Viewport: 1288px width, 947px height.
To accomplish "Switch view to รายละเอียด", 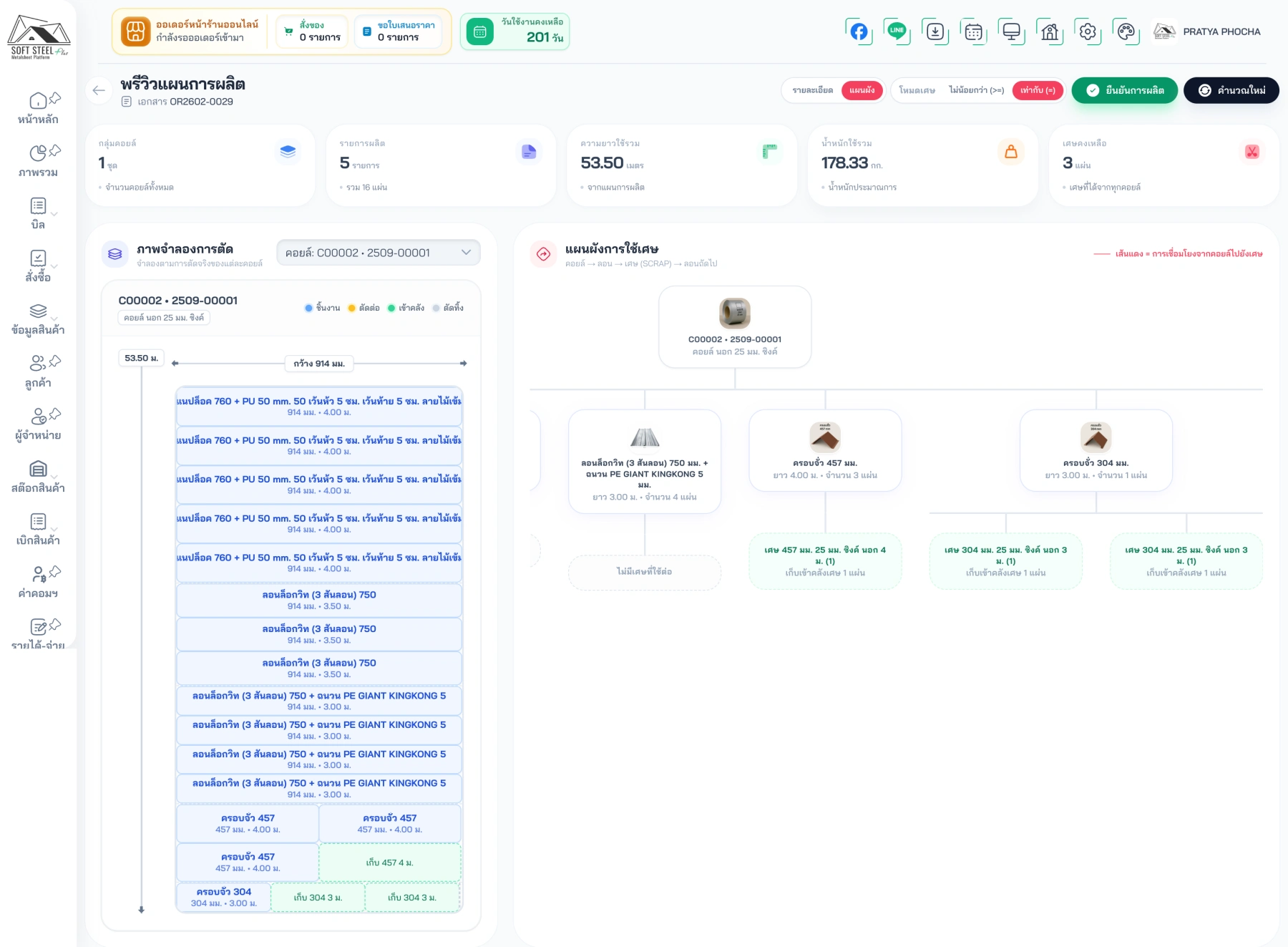I will 812,90.
